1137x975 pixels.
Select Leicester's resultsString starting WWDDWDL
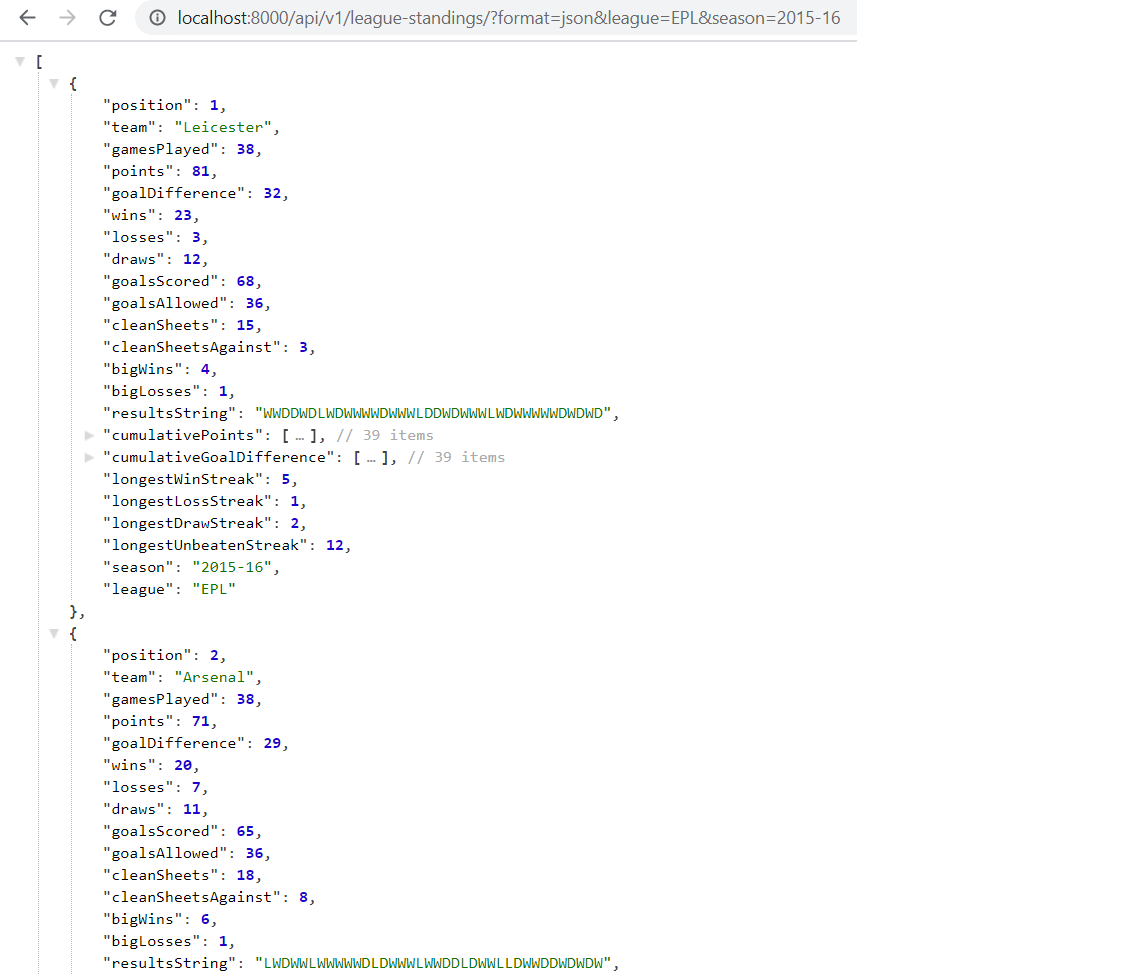coord(433,413)
